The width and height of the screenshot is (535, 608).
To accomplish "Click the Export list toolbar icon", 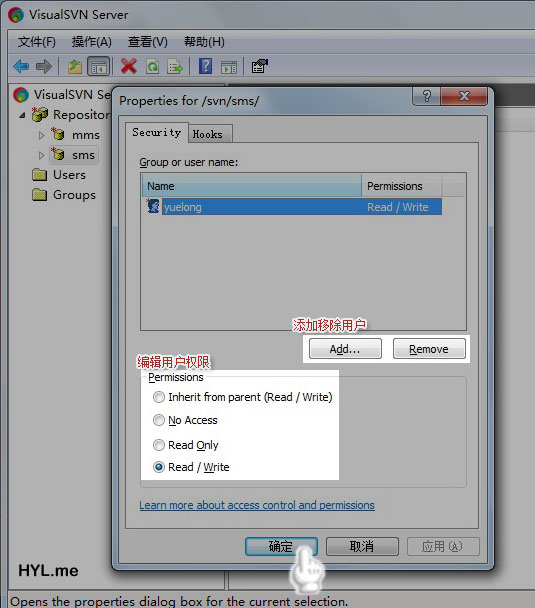I will [x=174, y=67].
